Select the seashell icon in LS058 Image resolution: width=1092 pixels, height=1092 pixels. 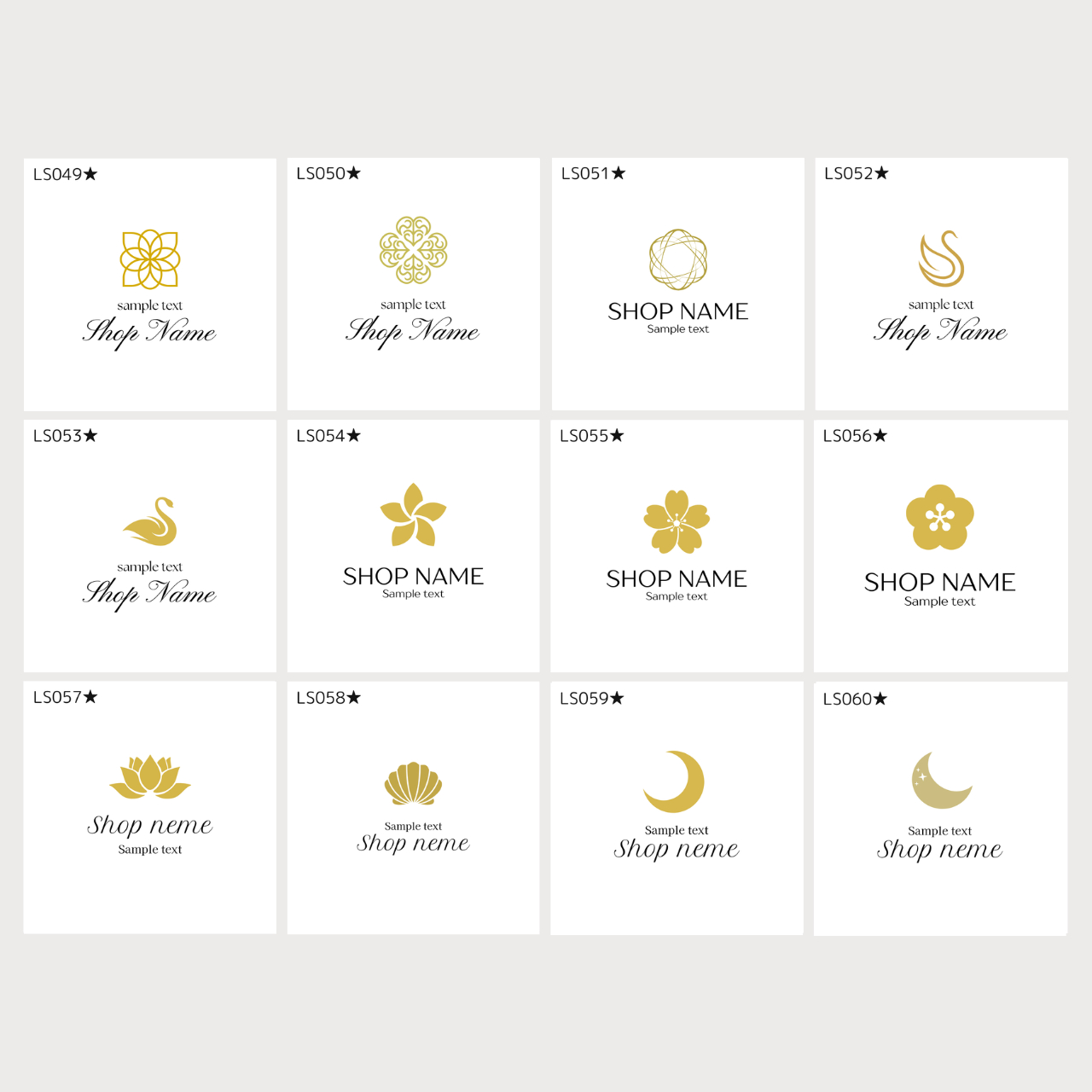[x=414, y=783]
